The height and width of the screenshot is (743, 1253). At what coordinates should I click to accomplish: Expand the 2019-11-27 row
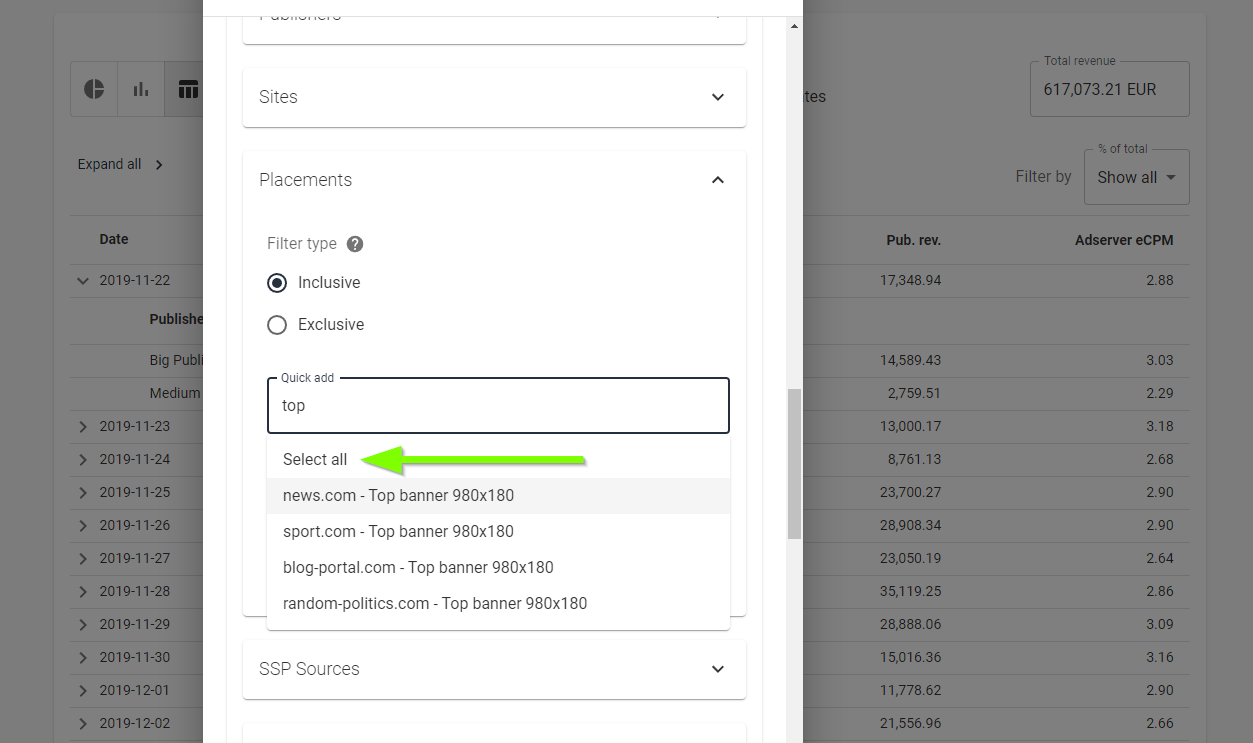point(83,558)
